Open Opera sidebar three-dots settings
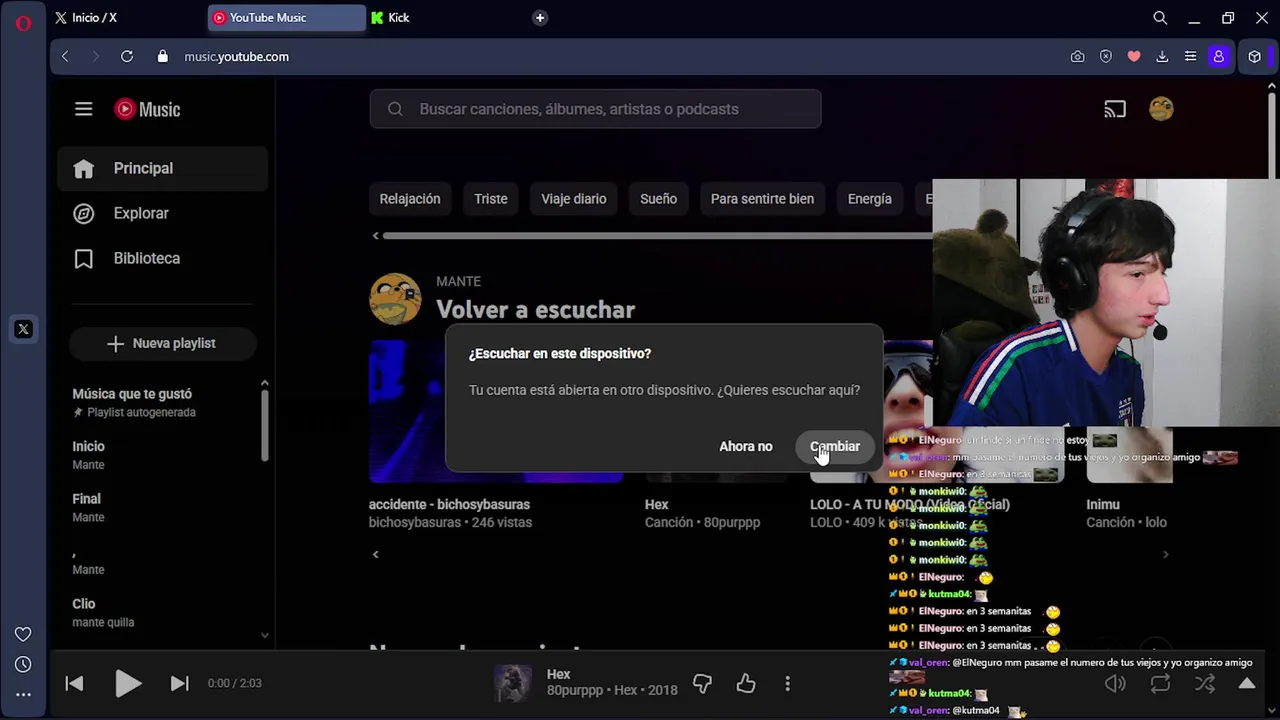1280x720 pixels. [x=23, y=694]
